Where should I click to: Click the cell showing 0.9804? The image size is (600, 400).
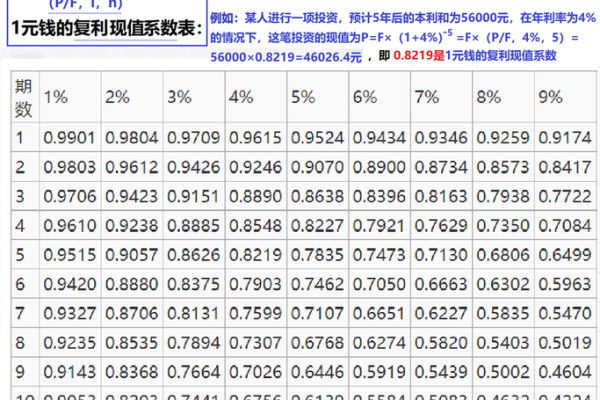tap(131, 138)
